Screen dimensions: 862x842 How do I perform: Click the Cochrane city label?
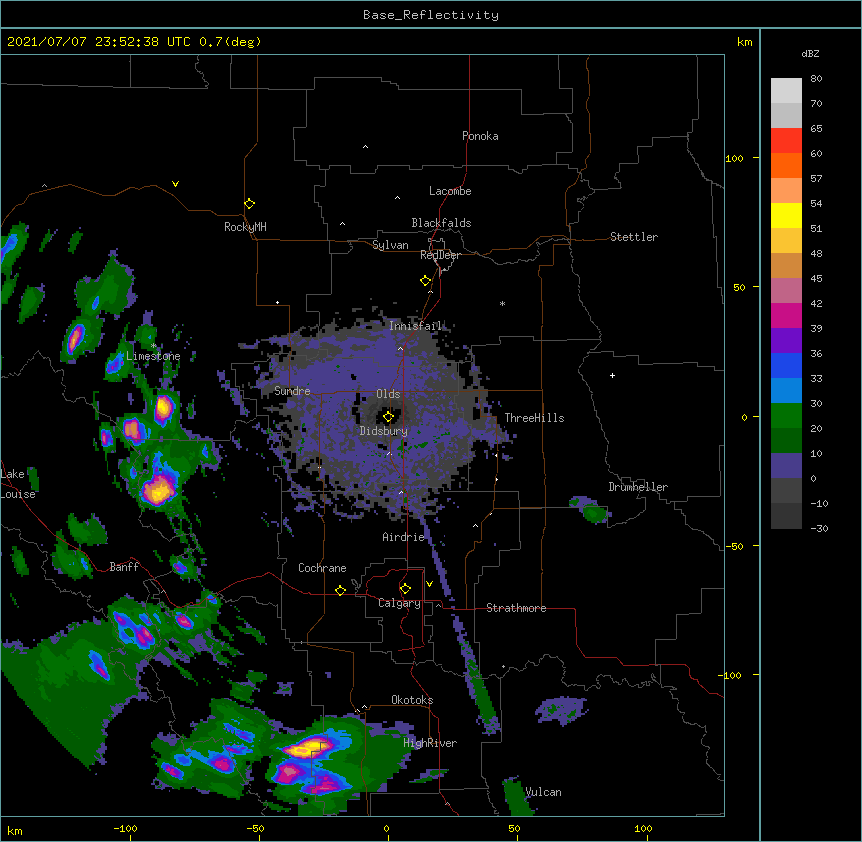[322, 568]
